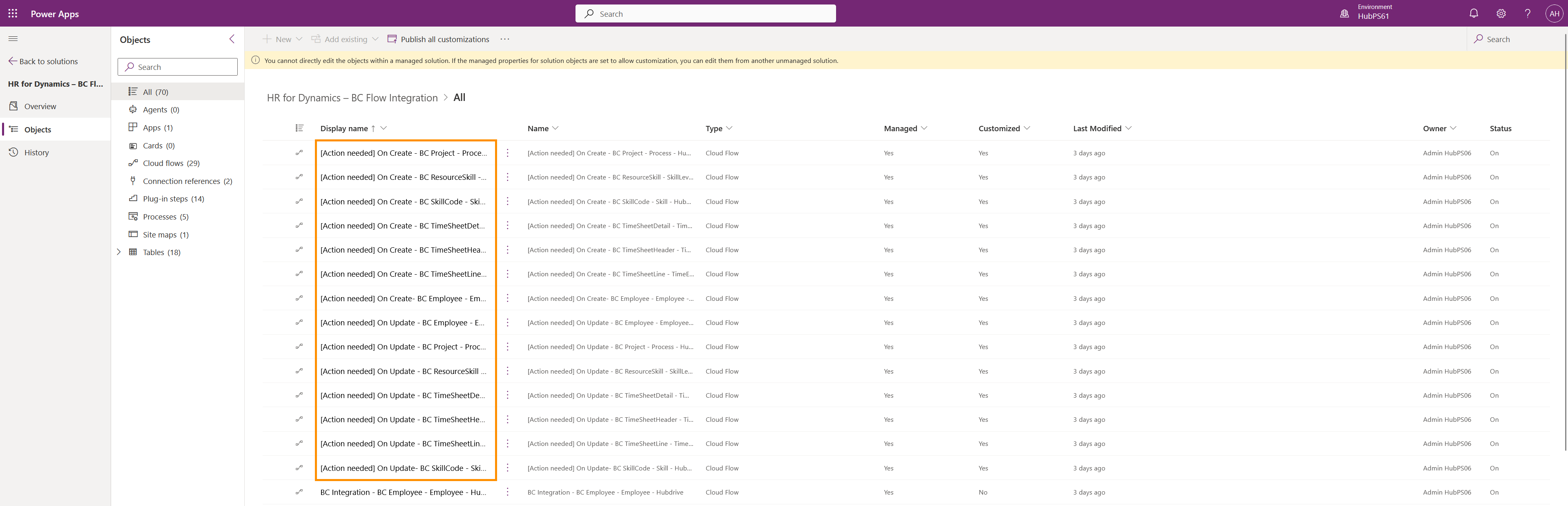Click the Status column header
This screenshot has width=1568, height=506.
[x=1501, y=128]
